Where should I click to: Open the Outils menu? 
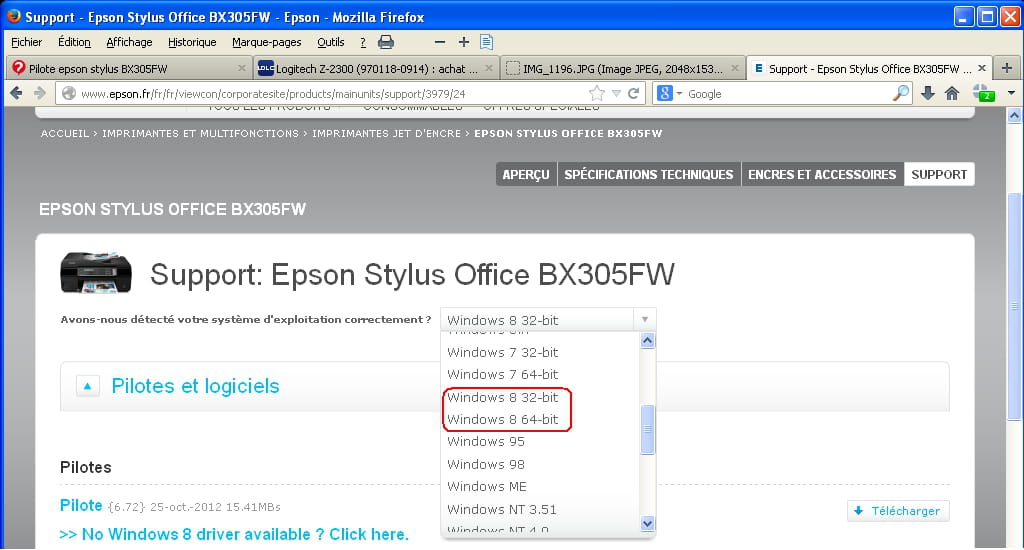[330, 42]
